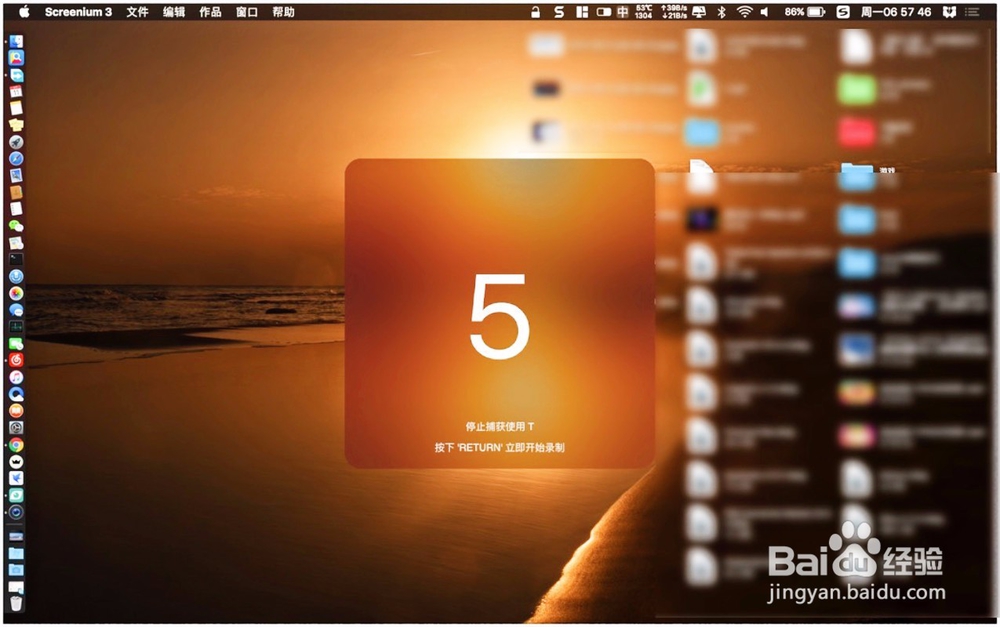Screen dimensions: 1000x627
Task: Open System Preferences from the Dock
Action: (x=16, y=427)
